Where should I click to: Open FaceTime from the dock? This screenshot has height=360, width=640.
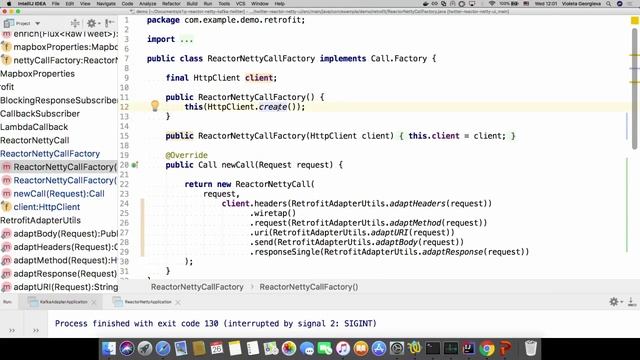(324, 349)
